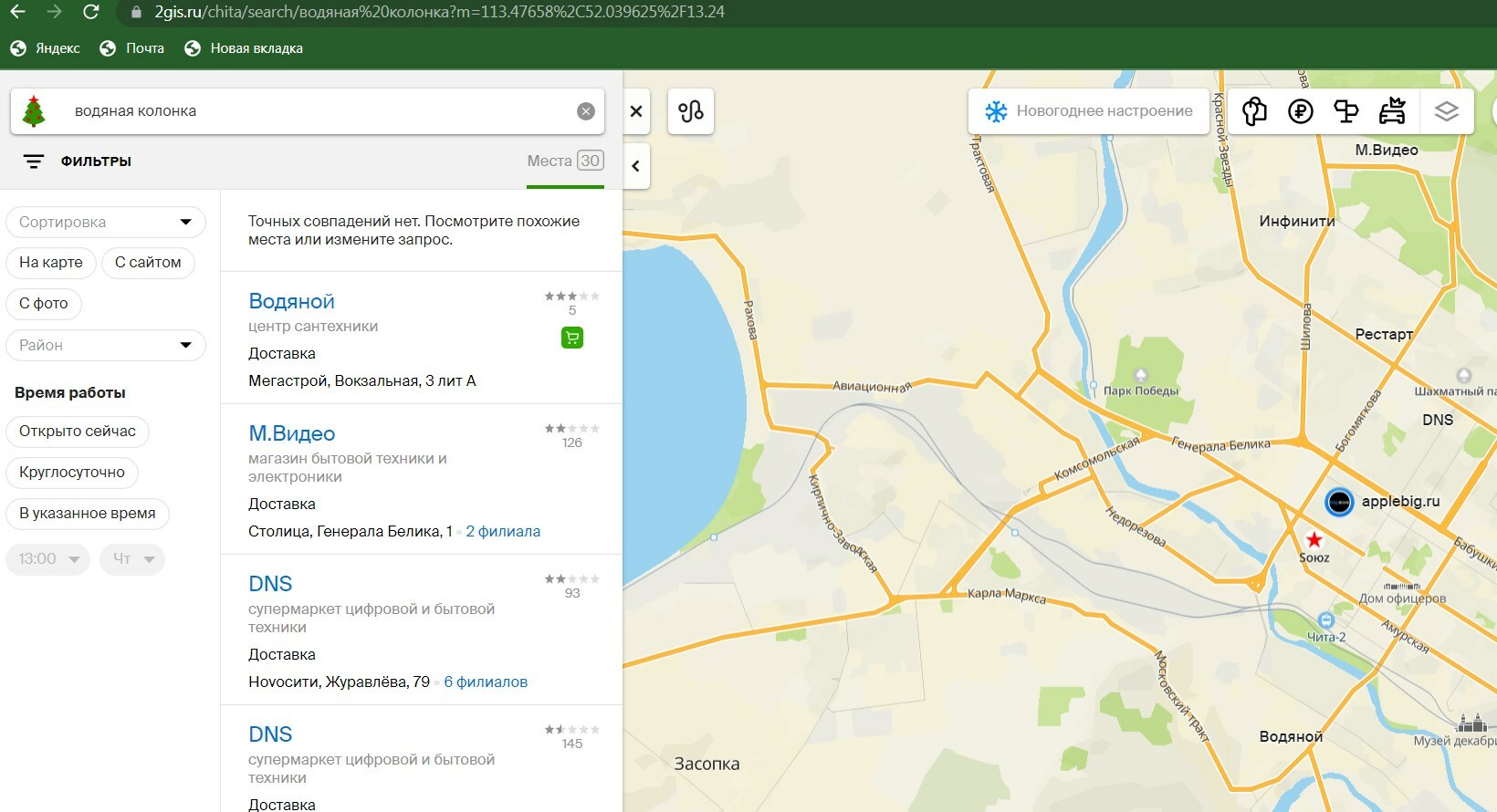Expand the Сортировка dropdown
This screenshot has height=812, width=1497.
click(106, 222)
